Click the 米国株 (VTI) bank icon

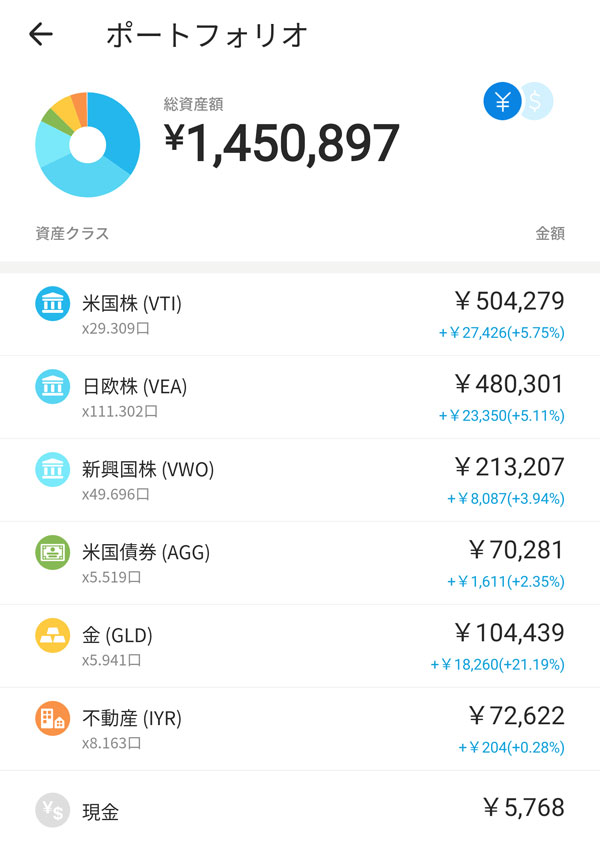point(52,304)
